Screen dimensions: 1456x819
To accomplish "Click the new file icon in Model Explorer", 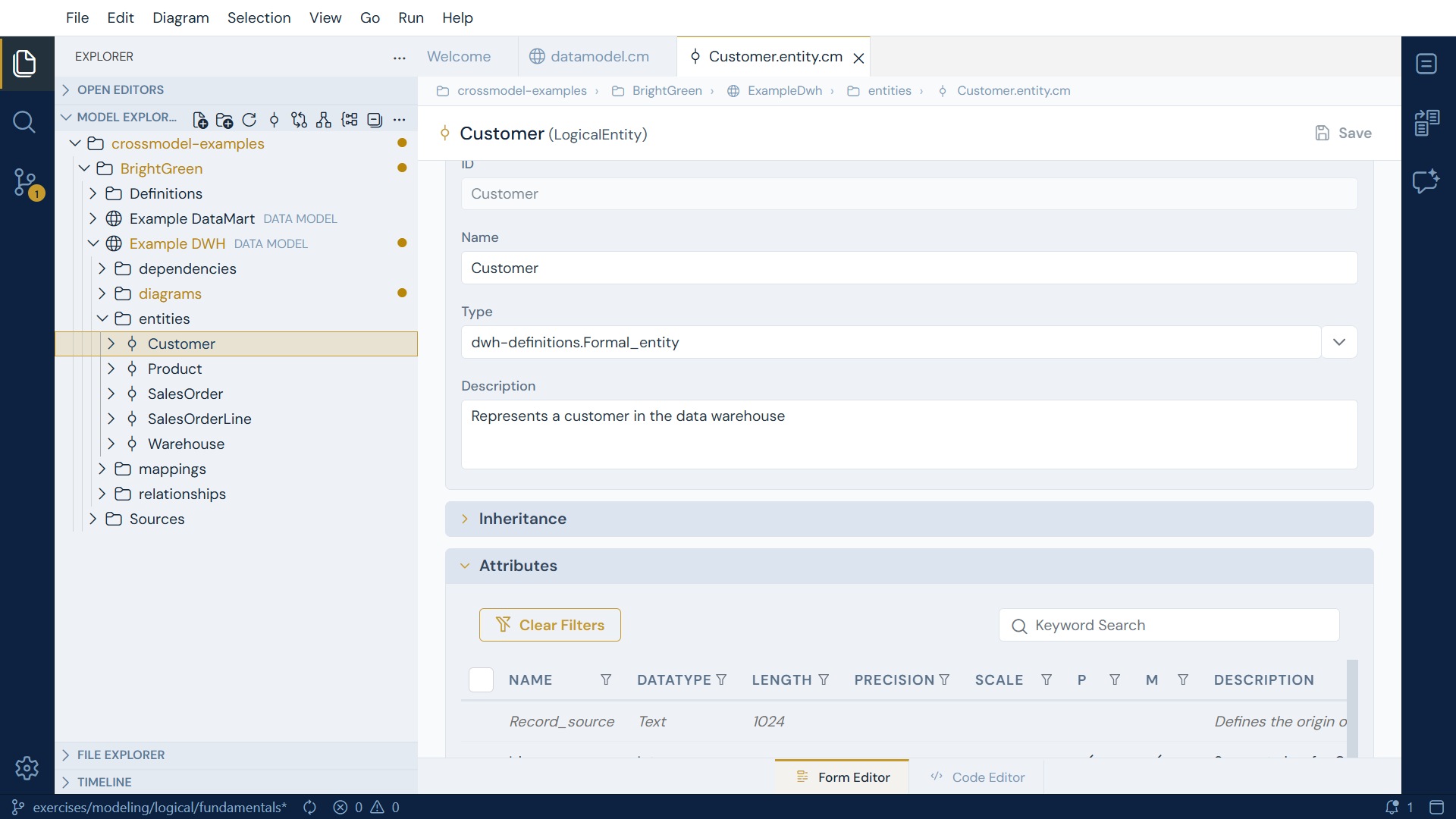I will click(x=200, y=119).
